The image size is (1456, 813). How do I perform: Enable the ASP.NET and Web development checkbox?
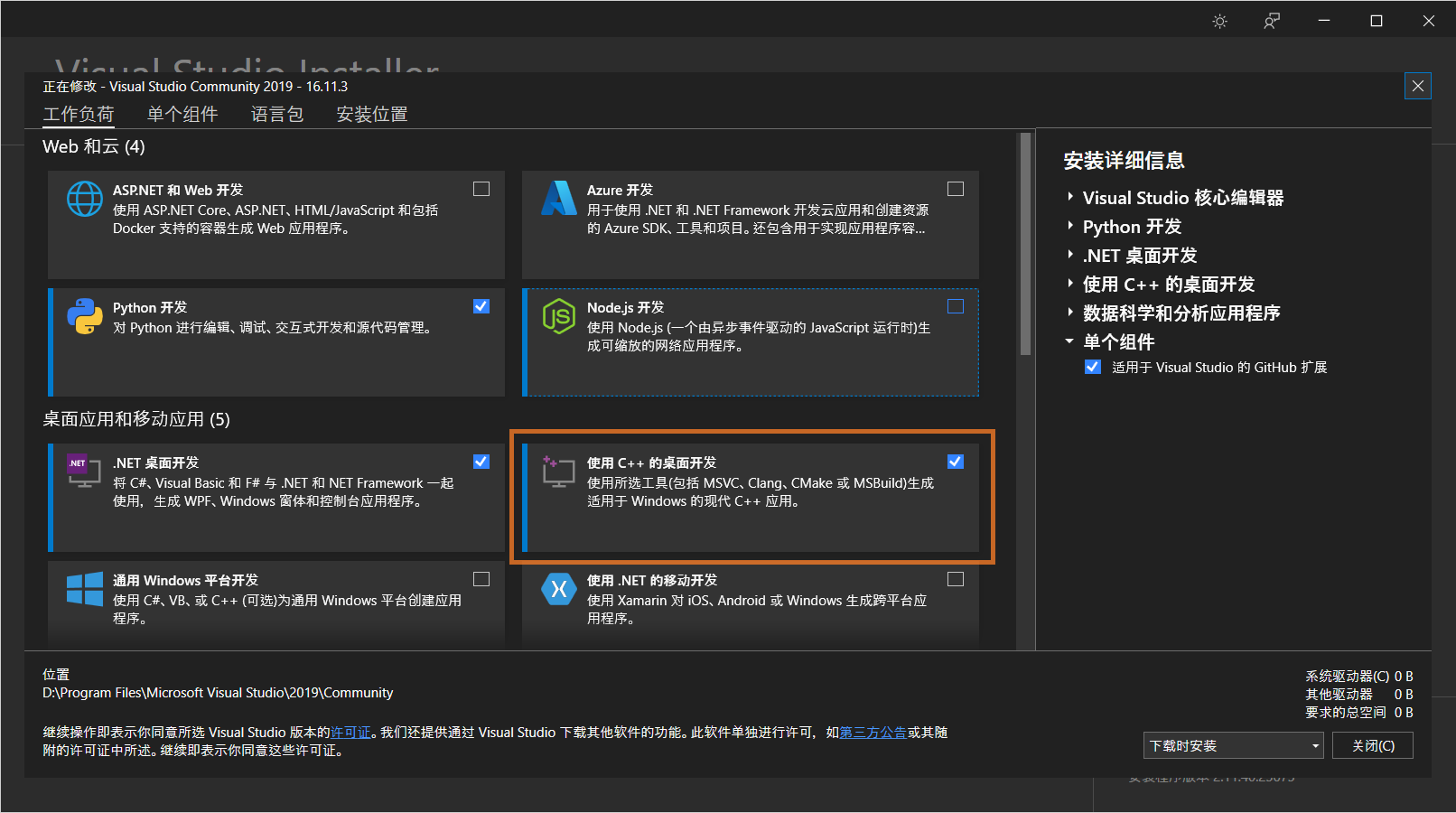pos(481,189)
